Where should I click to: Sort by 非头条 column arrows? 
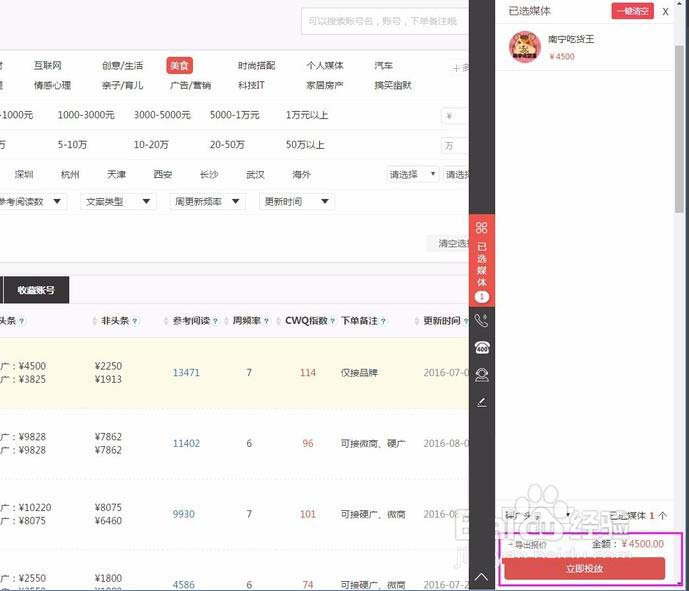pyautogui.click(x=94, y=321)
